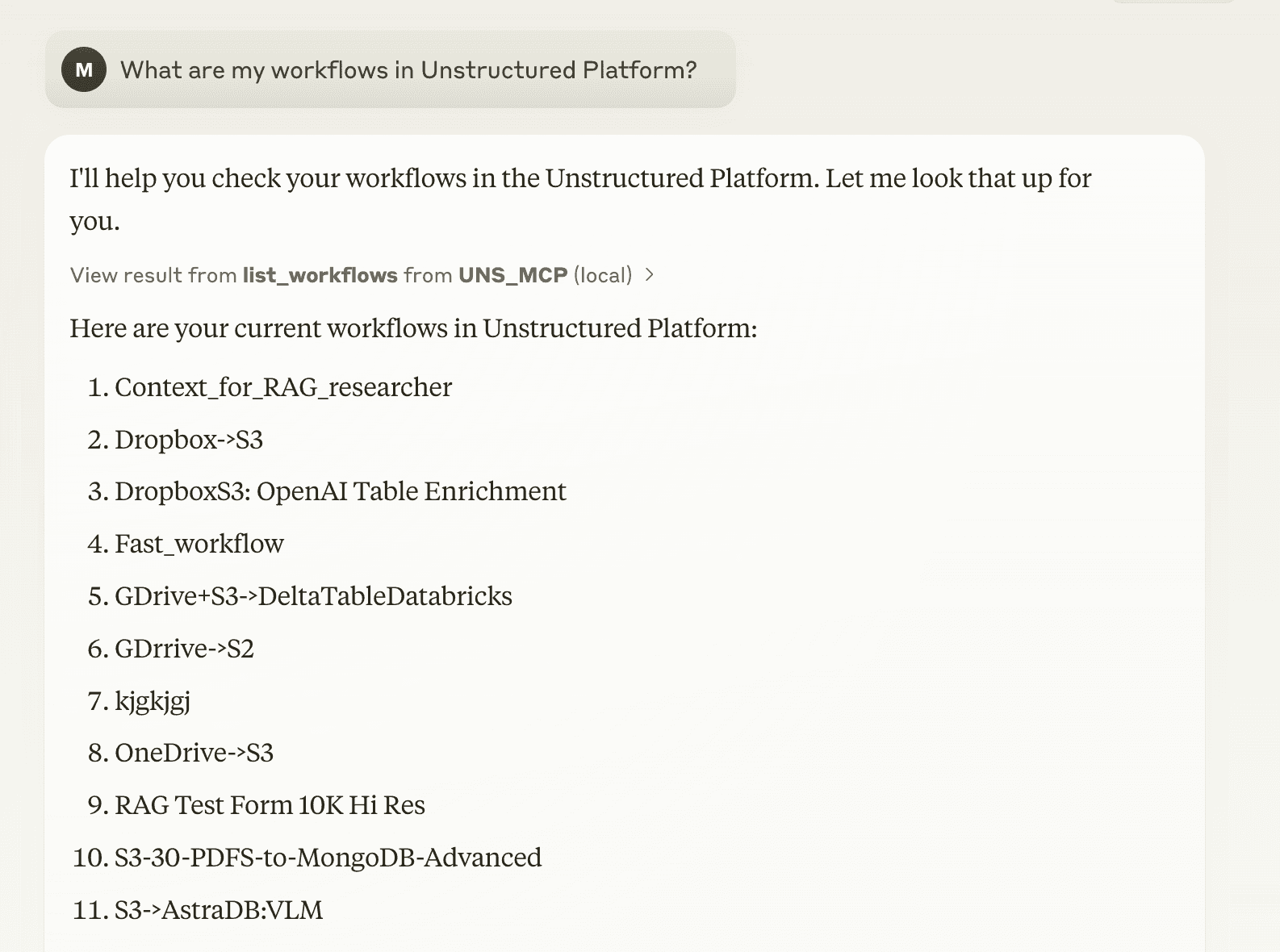This screenshot has height=952, width=1280.
Task: Click the Context_for_RAG_researcher workflow entry
Action: point(283,387)
